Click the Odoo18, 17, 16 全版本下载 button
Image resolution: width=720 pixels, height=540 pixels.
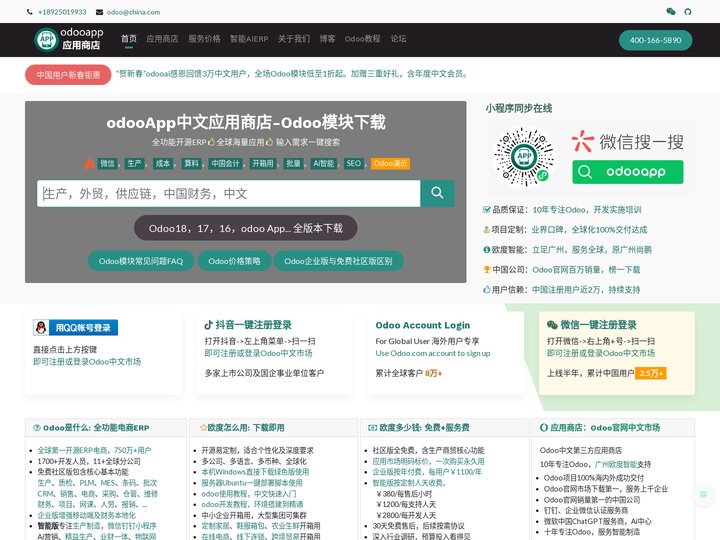(246, 228)
